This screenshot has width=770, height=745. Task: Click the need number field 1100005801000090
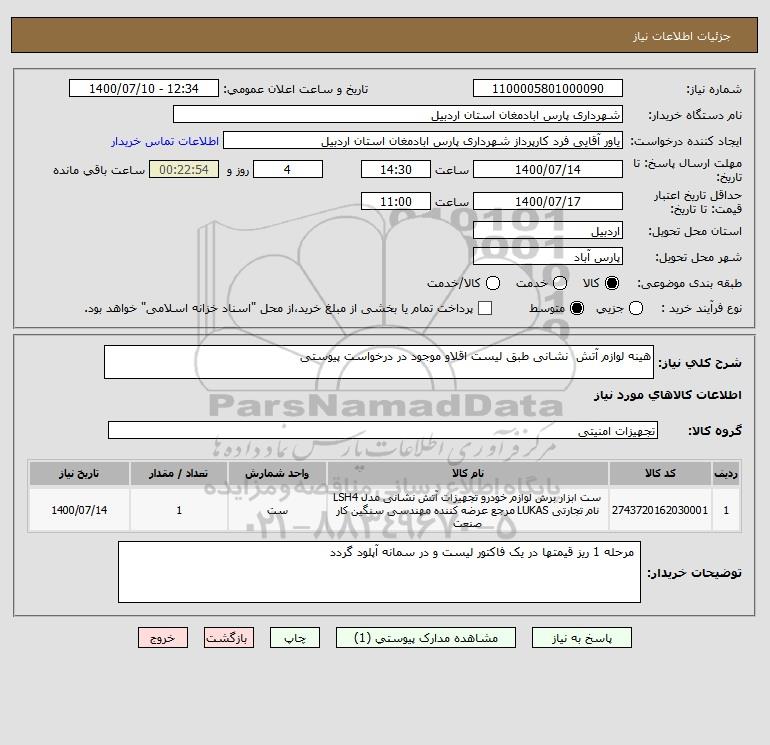point(548,89)
